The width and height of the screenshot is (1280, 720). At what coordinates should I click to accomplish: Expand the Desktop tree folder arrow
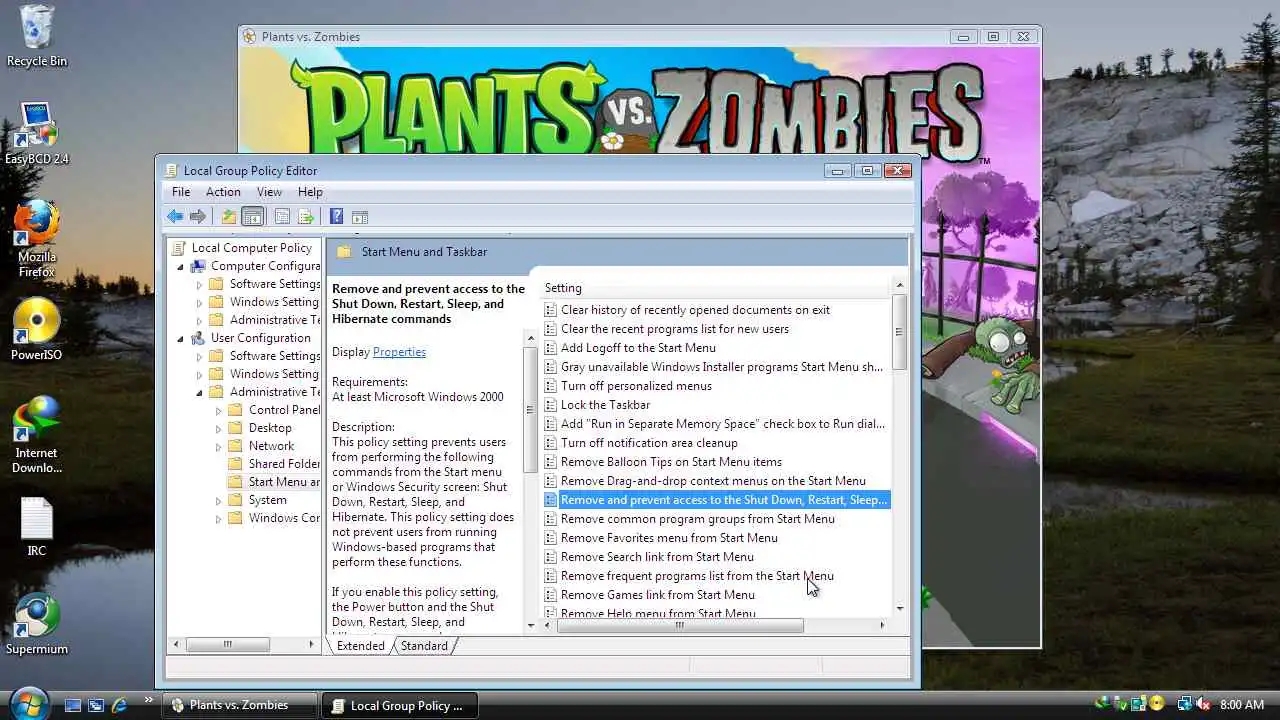218,428
